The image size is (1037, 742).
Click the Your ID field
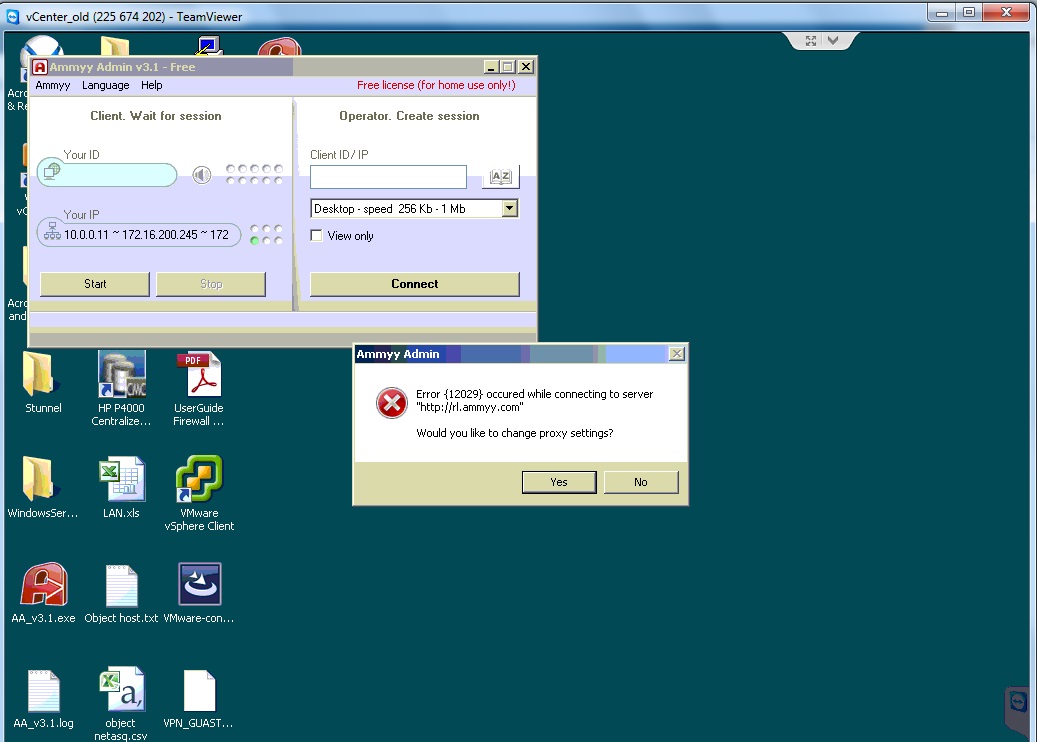point(107,175)
